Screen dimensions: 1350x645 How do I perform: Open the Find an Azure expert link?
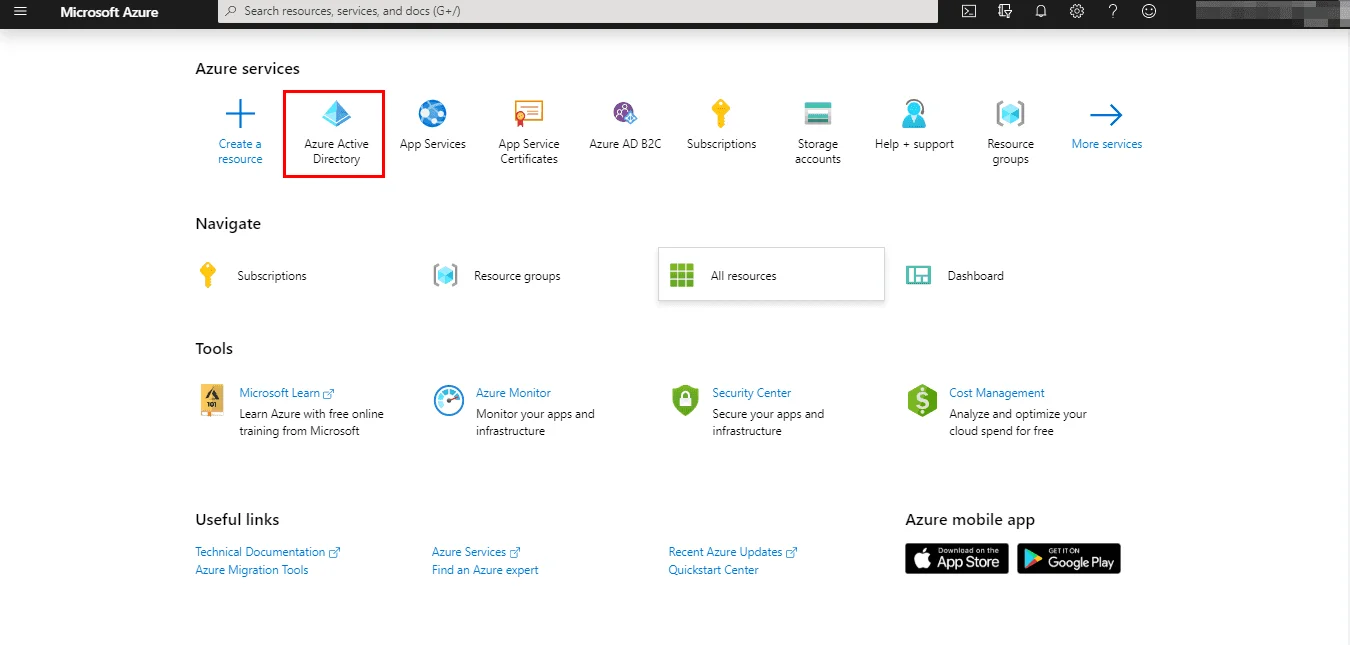click(x=485, y=570)
